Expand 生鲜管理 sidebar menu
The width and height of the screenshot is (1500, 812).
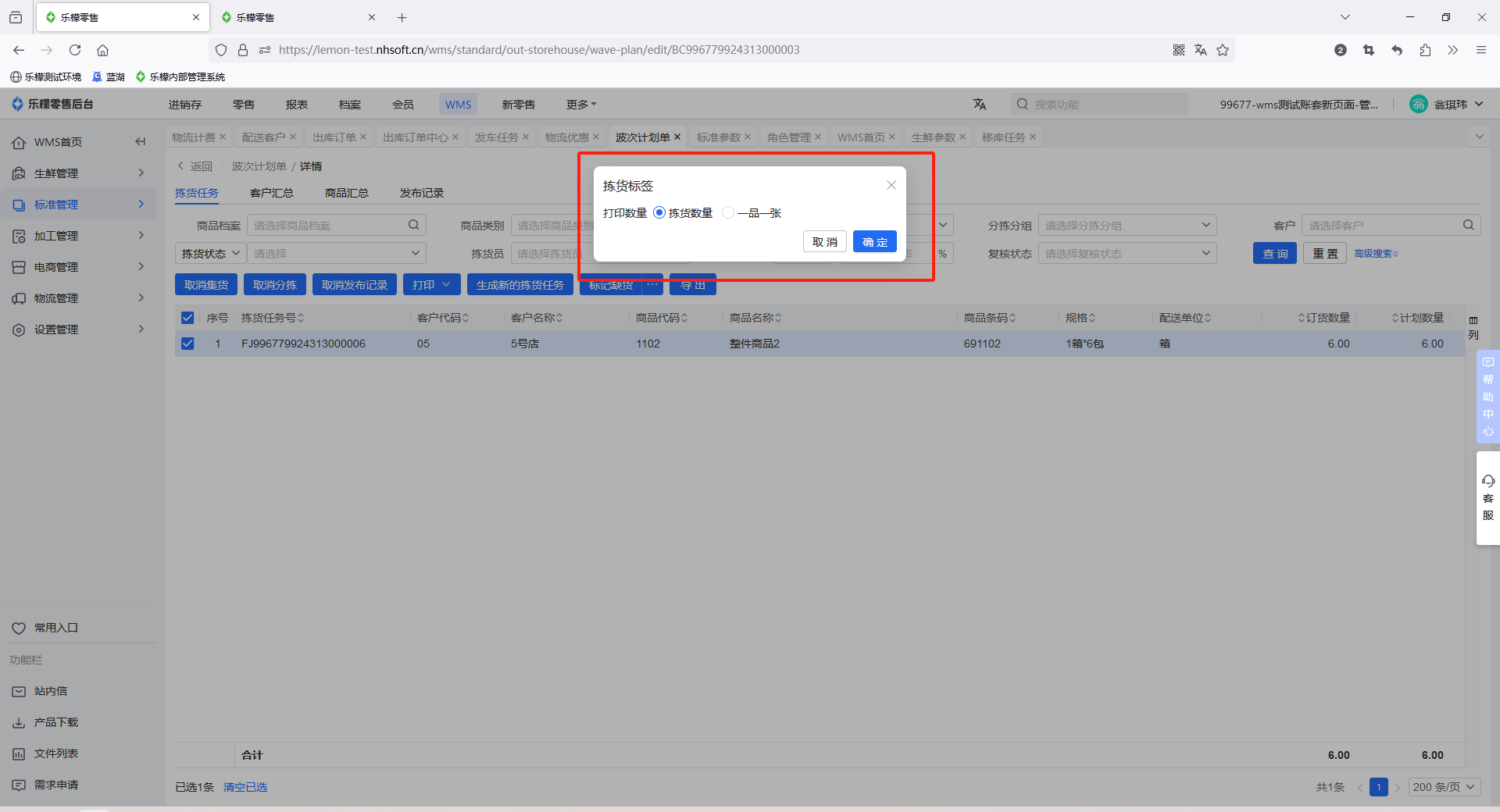click(x=78, y=173)
